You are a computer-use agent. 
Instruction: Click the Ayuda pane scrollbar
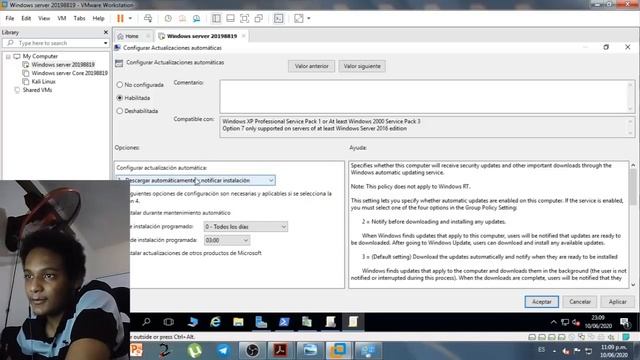(x=633, y=188)
